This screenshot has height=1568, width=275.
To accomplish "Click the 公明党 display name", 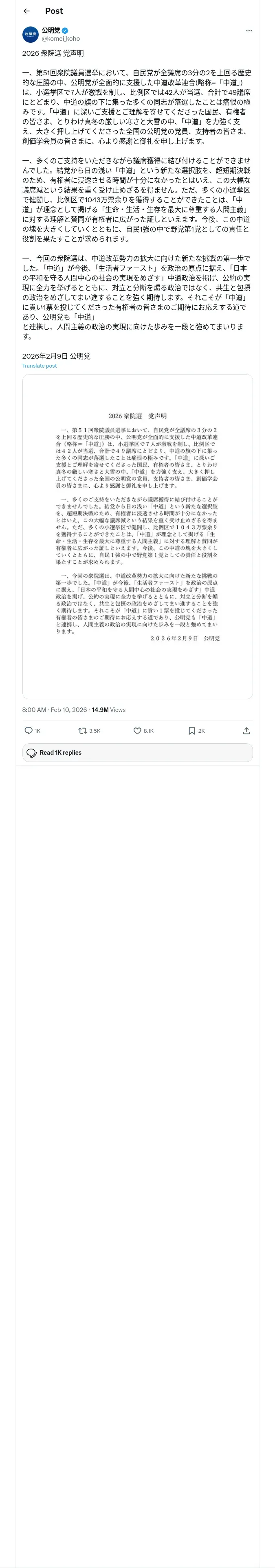I will [51, 31].
